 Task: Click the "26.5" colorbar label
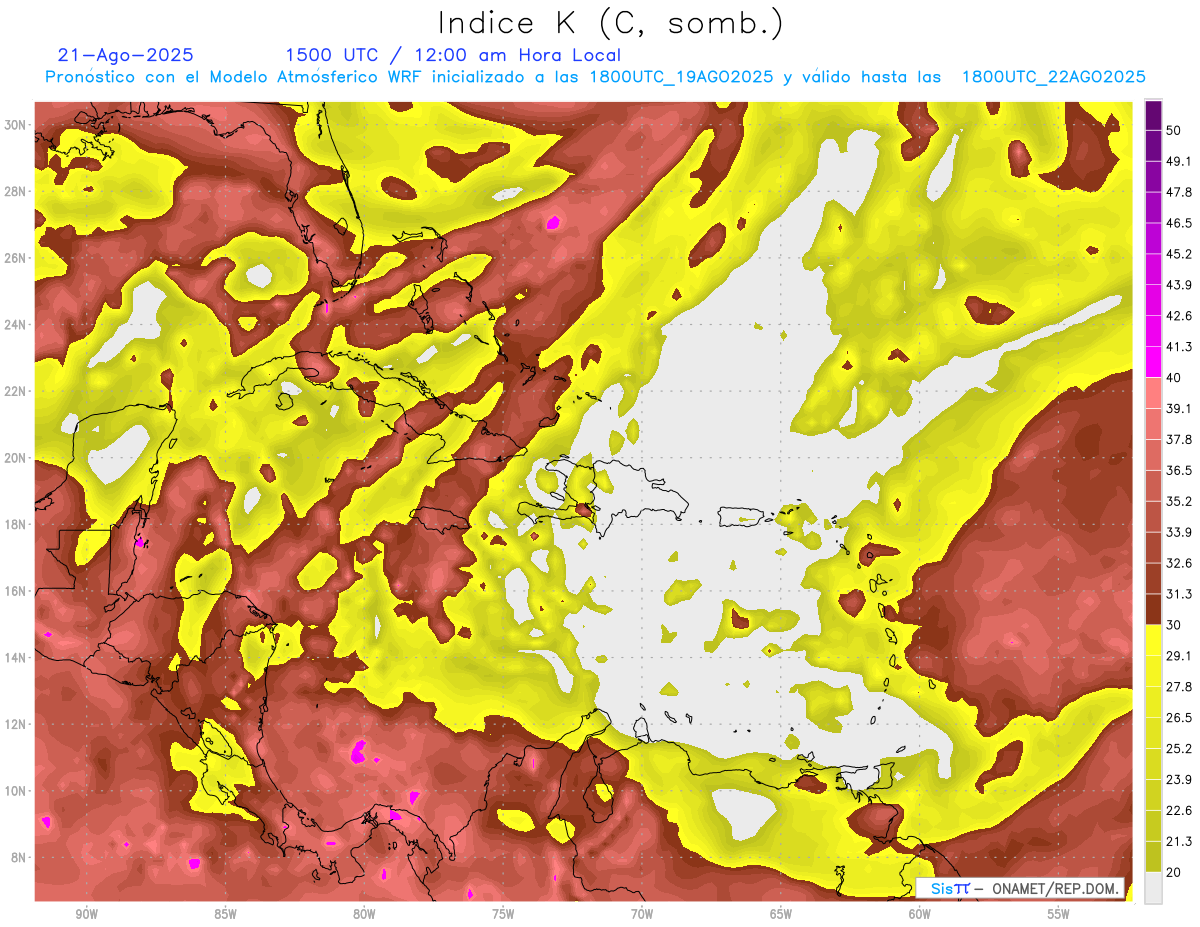pos(1179,719)
